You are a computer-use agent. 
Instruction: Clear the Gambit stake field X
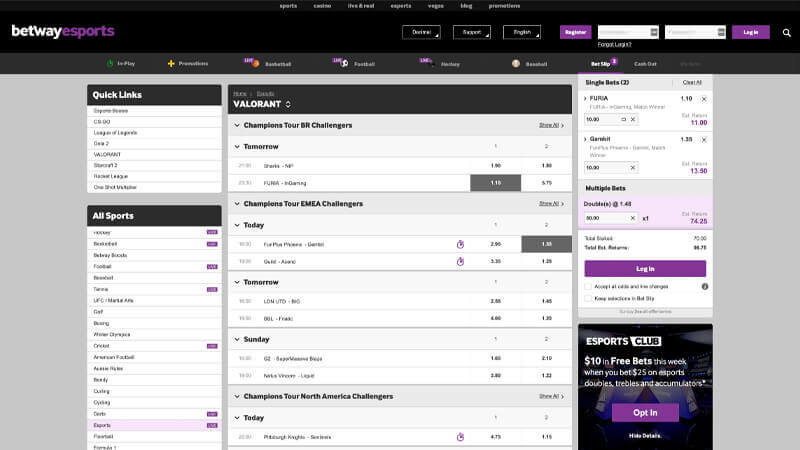coord(633,168)
